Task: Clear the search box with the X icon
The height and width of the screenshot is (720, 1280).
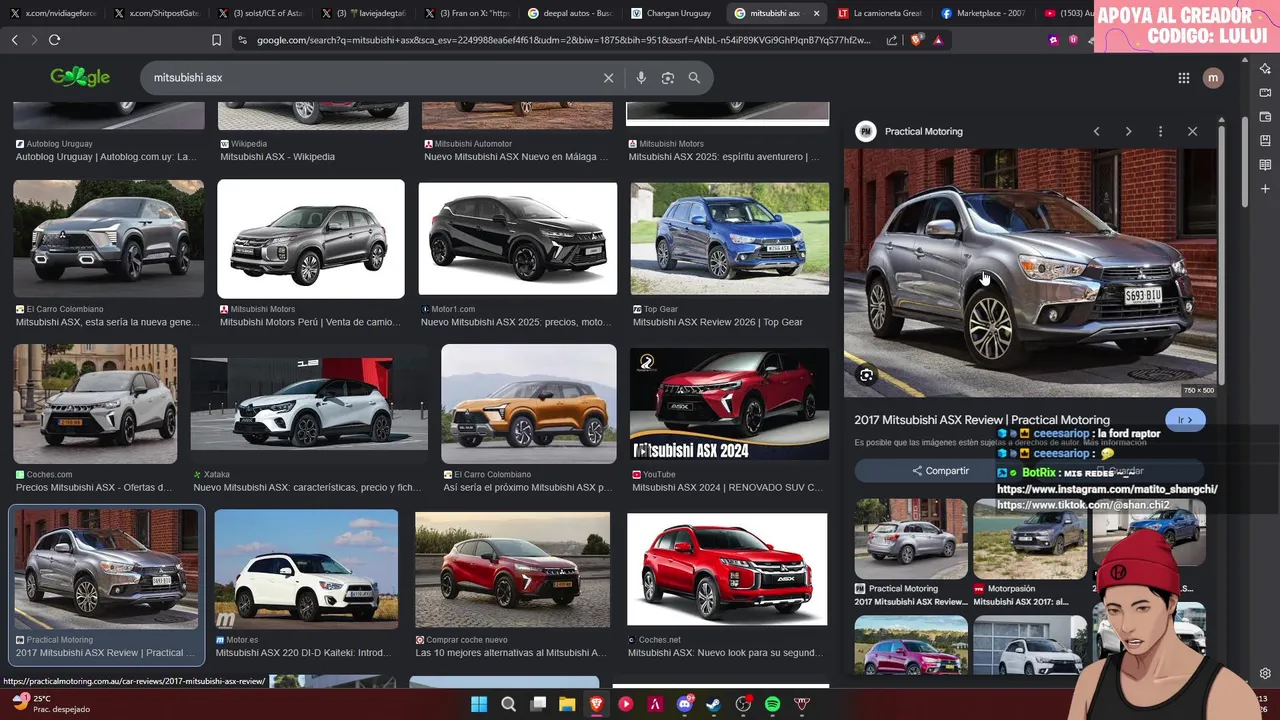Action: tap(608, 78)
